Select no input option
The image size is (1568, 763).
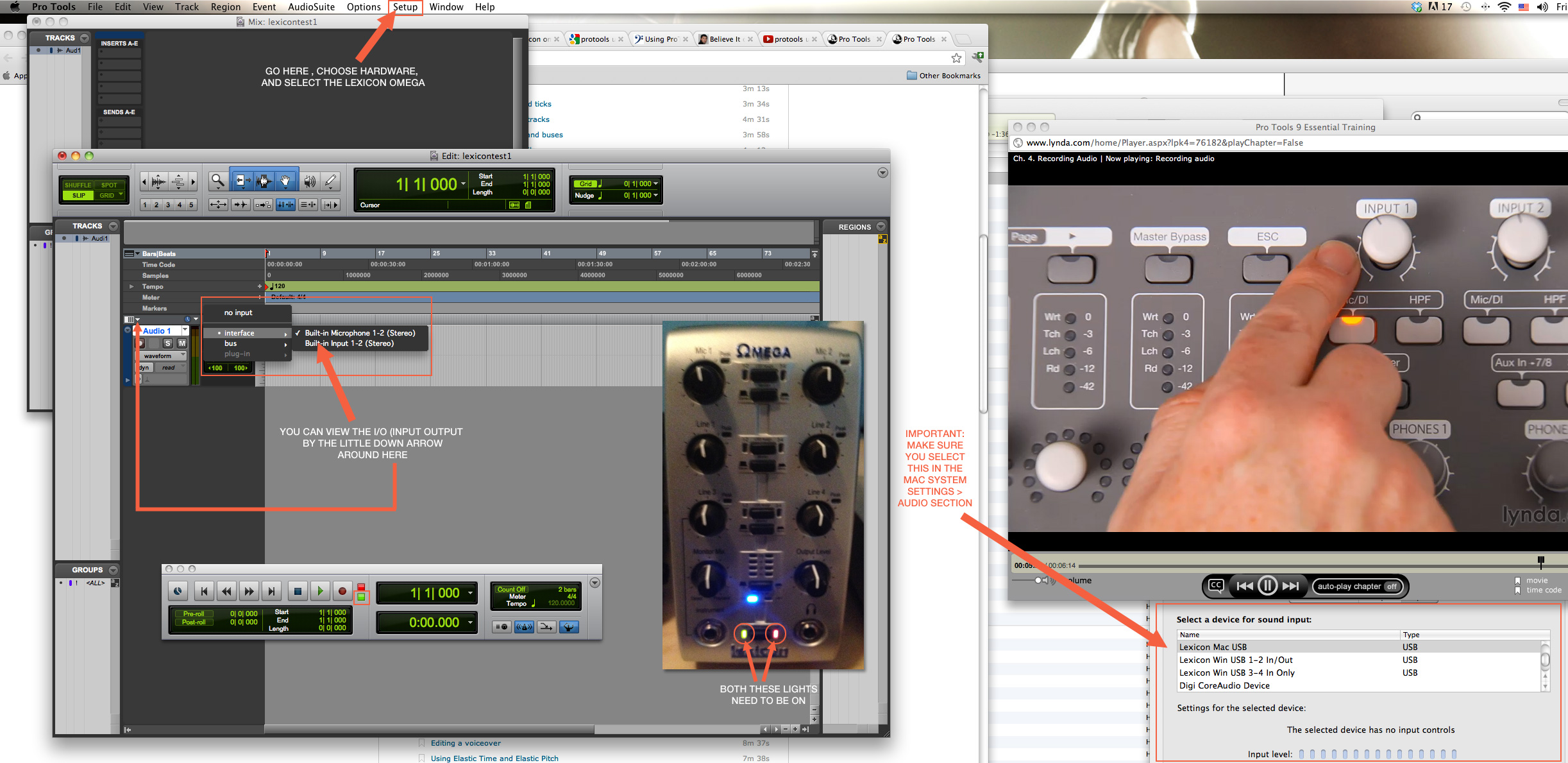coord(247,313)
